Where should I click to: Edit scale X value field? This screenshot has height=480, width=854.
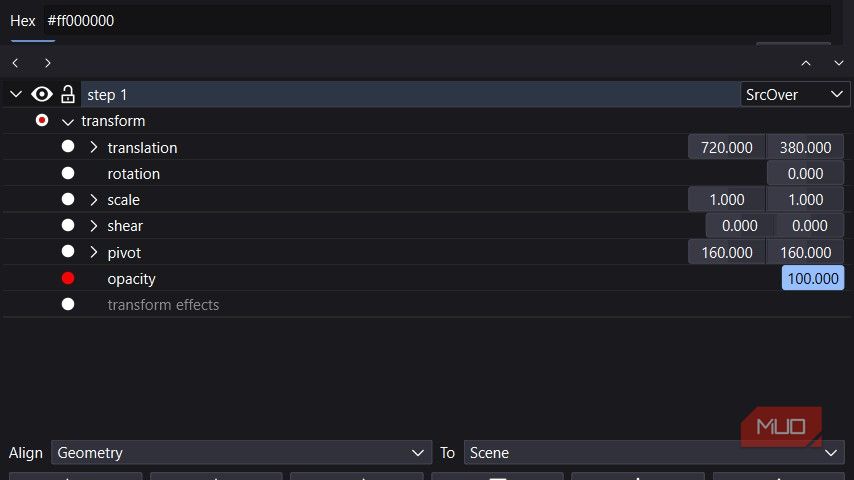[727, 199]
